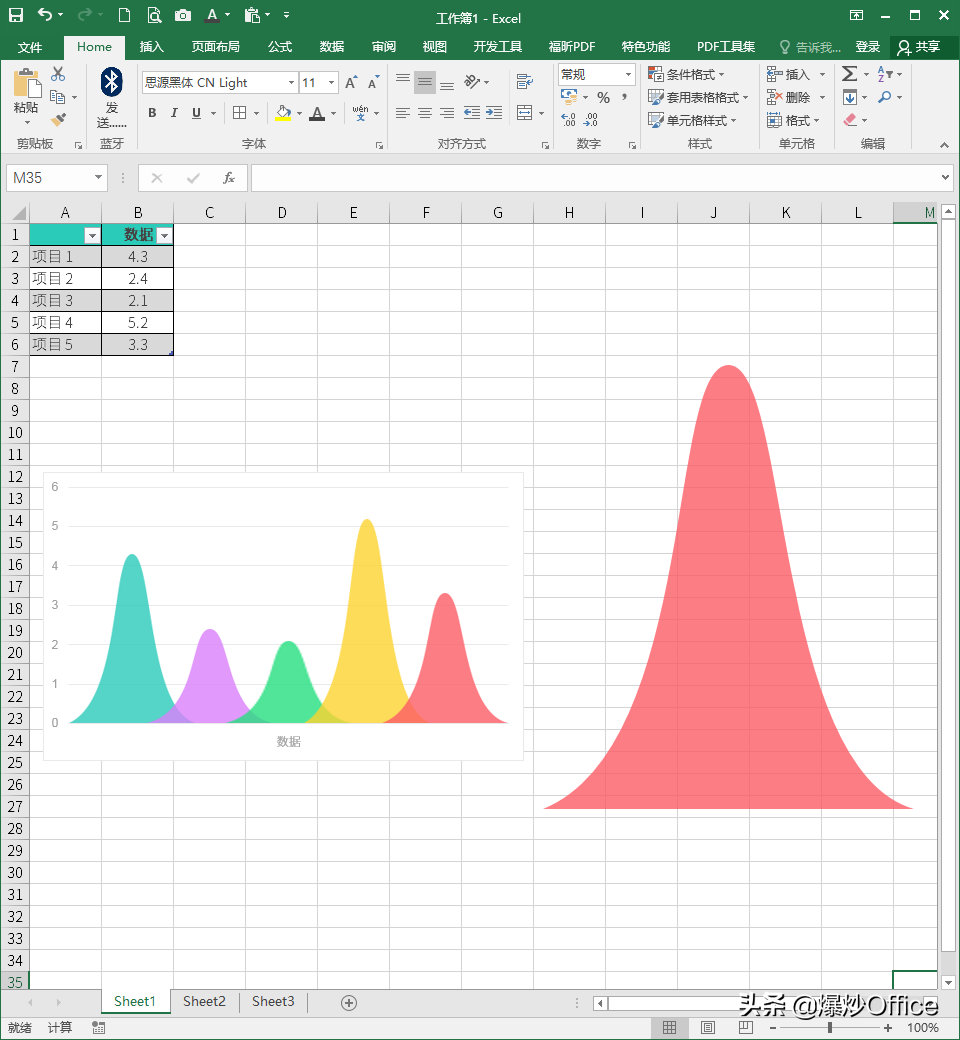Switch to the 公式 Formulas tab
The width and height of the screenshot is (960, 1040).
coord(280,46)
